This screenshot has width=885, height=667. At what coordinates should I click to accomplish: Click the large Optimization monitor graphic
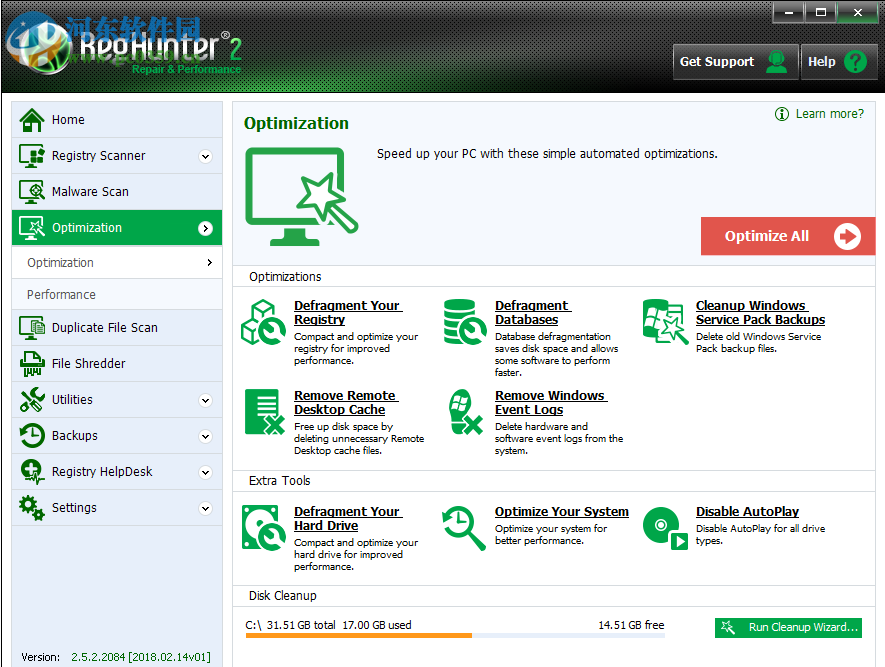coord(302,196)
